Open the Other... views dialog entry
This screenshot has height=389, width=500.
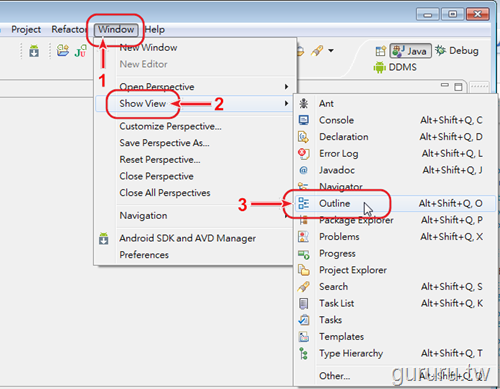tap(395, 376)
